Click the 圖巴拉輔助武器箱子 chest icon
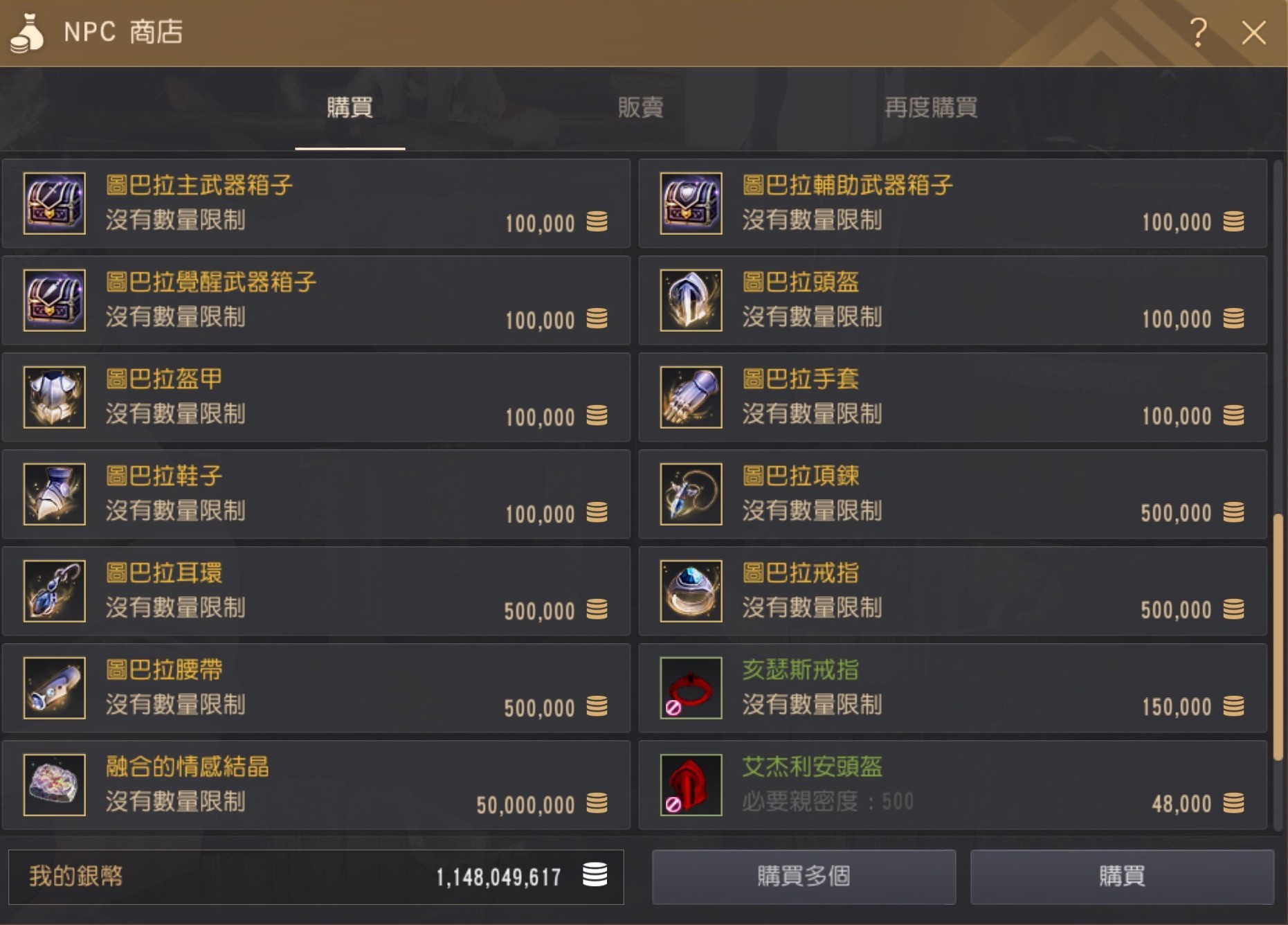This screenshot has height=925, width=1288. tap(691, 204)
